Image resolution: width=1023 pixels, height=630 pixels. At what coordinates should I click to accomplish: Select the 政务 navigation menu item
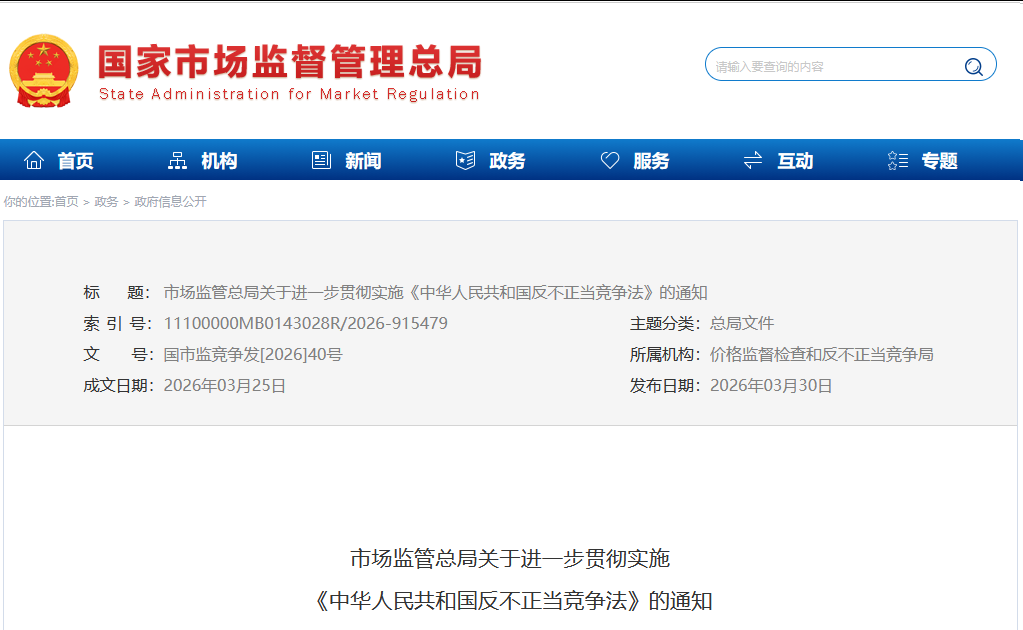(507, 161)
